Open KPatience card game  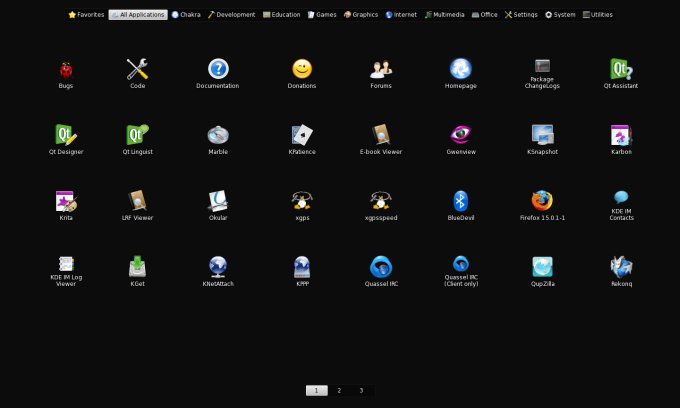[x=302, y=135]
